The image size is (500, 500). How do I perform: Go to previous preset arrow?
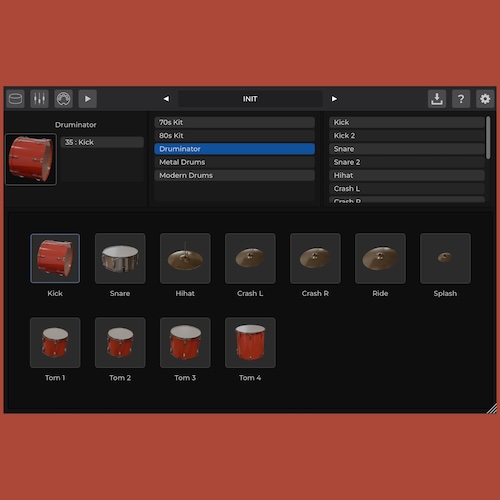click(x=166, y=99)
